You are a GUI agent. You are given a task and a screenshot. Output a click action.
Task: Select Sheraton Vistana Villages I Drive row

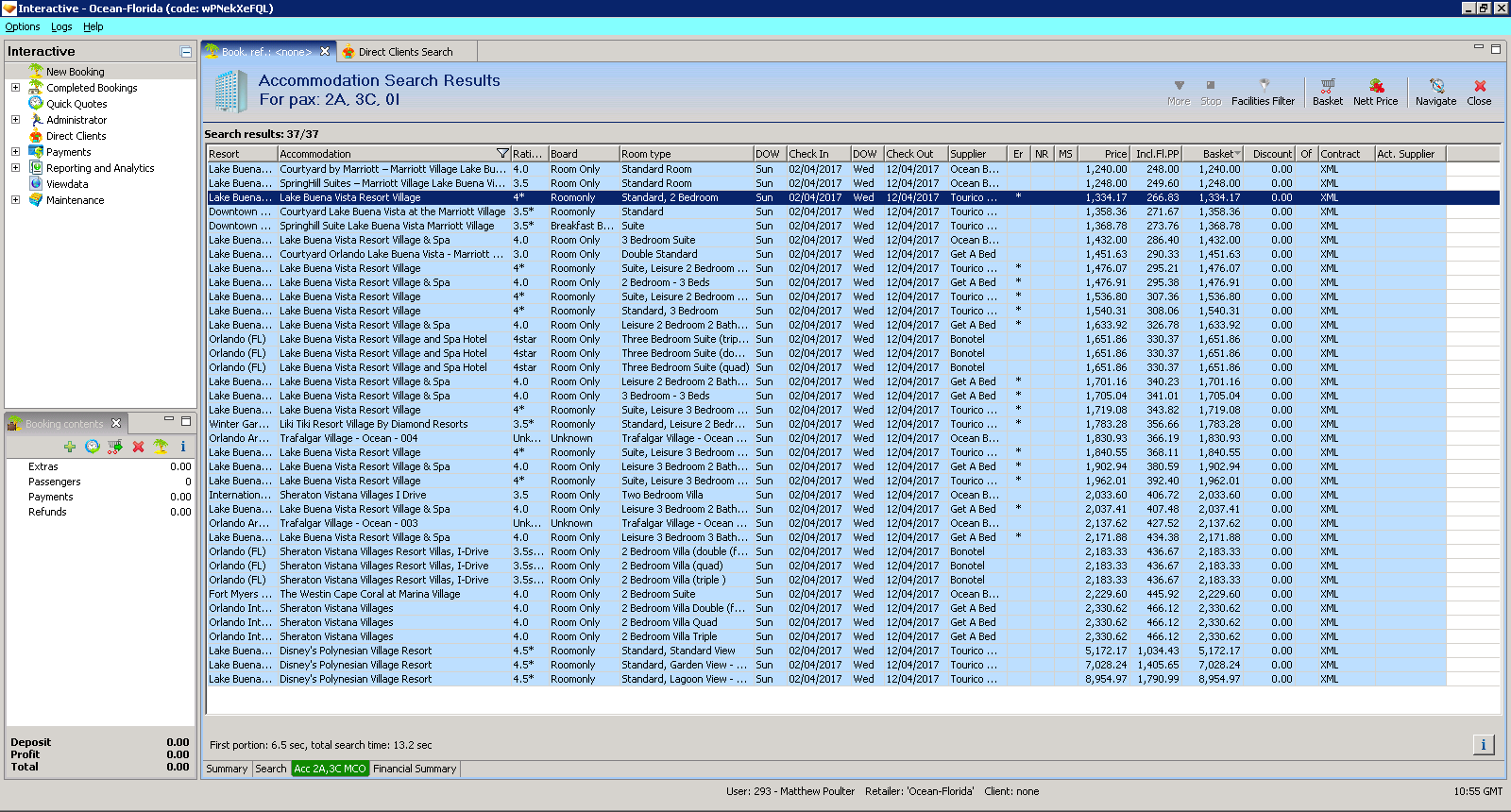[826, 495]
